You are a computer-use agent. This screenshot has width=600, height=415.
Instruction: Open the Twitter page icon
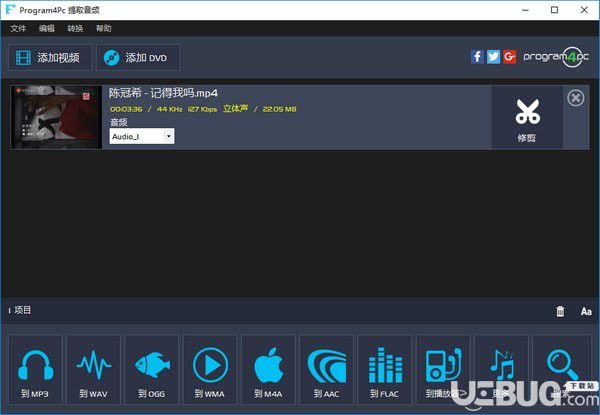click(493, 57)
